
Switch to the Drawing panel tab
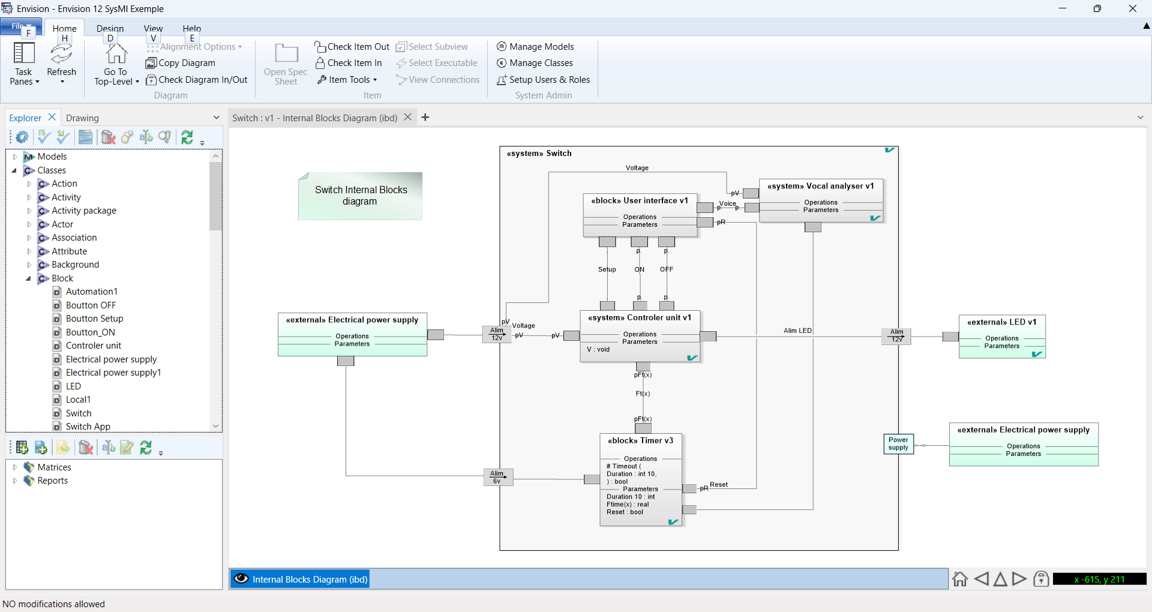tap(82, 118)
